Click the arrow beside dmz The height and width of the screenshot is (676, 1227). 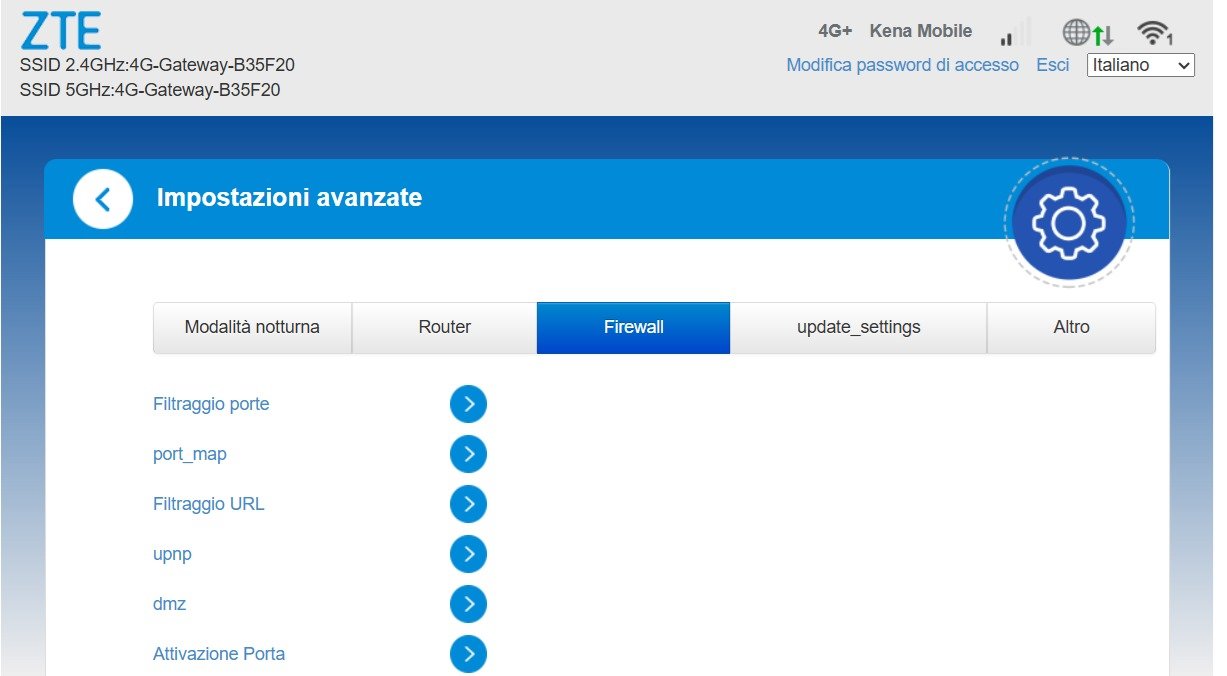tap(468, 604)
